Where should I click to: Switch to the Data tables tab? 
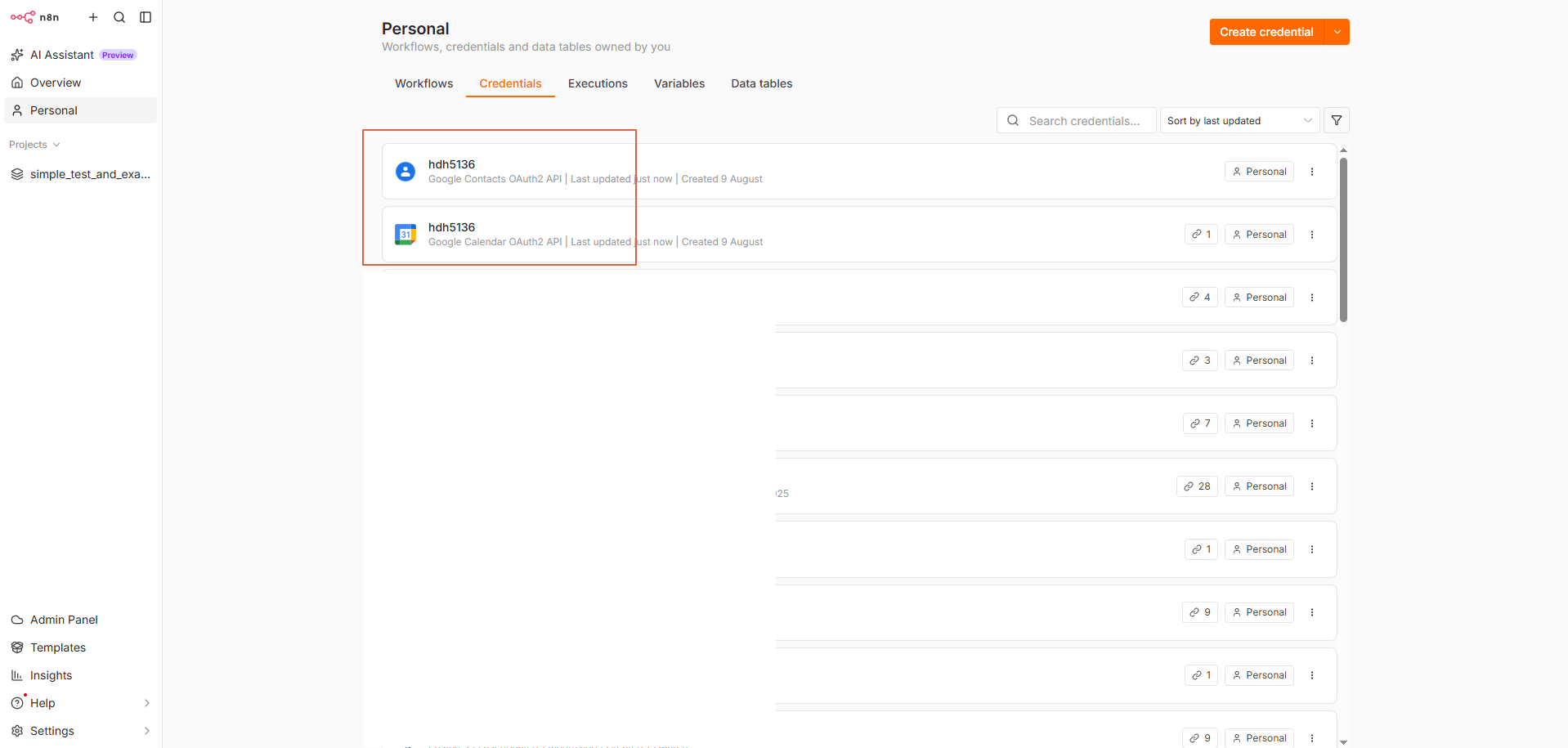[761, 83]
